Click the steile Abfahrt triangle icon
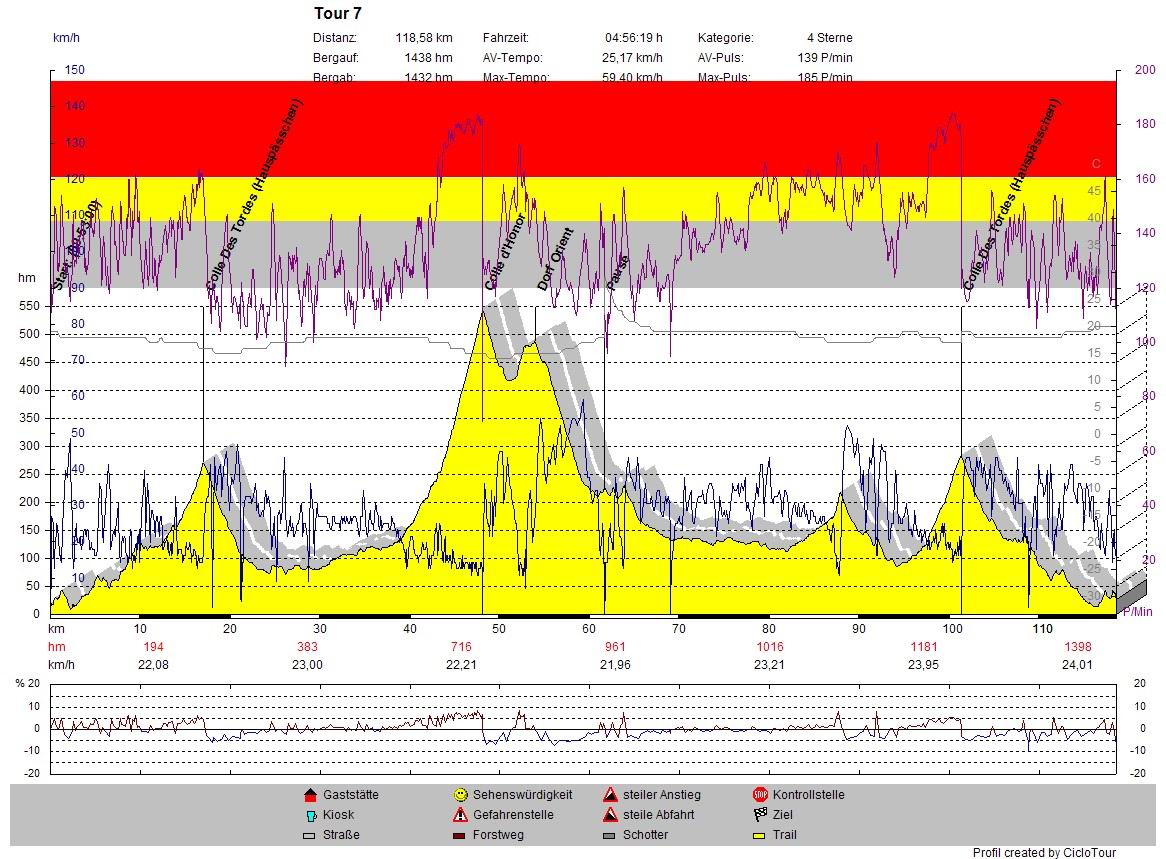The height and width of the screenshot is (859, 1166). tap(610, 815)
